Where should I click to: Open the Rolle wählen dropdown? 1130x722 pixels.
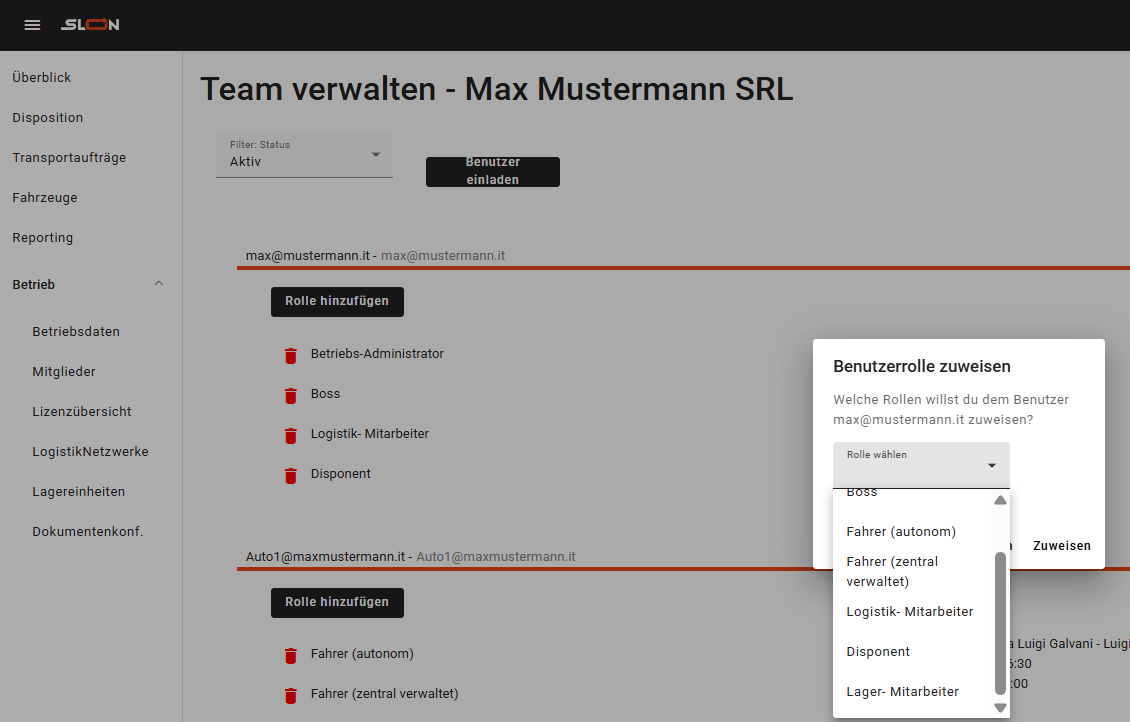[921, 465]
